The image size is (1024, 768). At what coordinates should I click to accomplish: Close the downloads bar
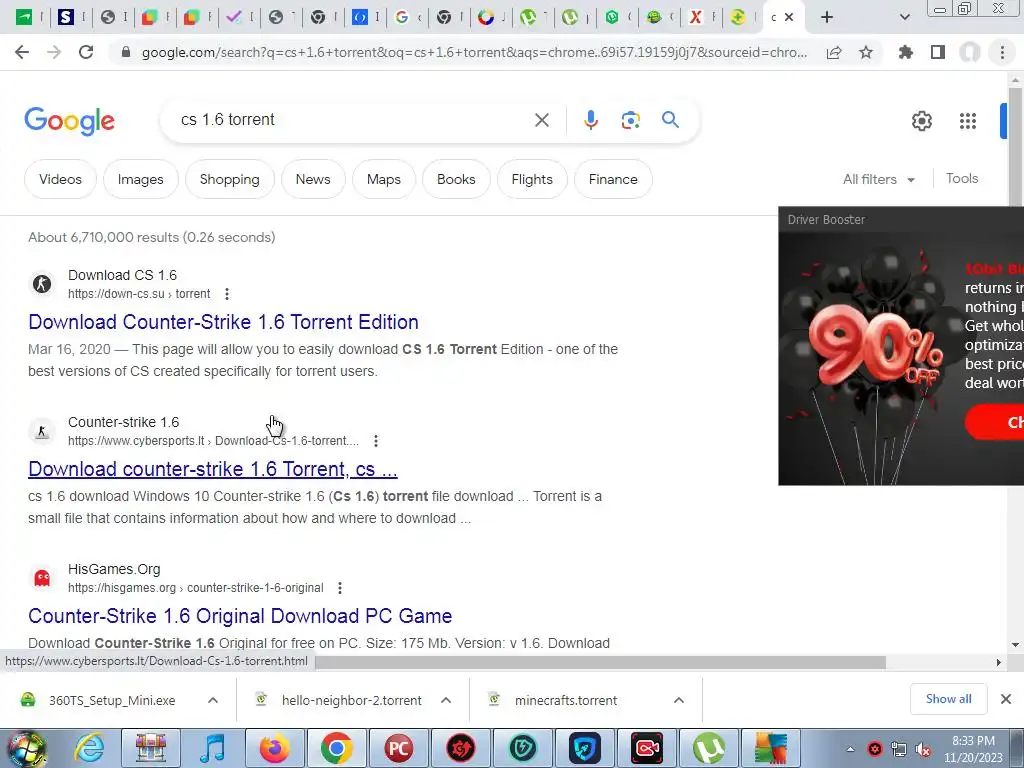tap(1006, 699)
